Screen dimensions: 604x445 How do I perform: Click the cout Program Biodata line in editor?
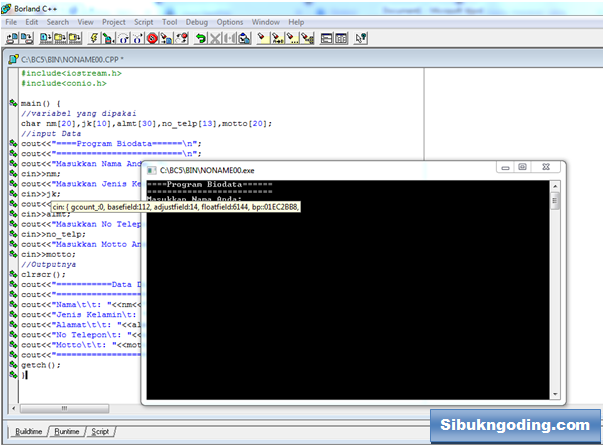111,143
